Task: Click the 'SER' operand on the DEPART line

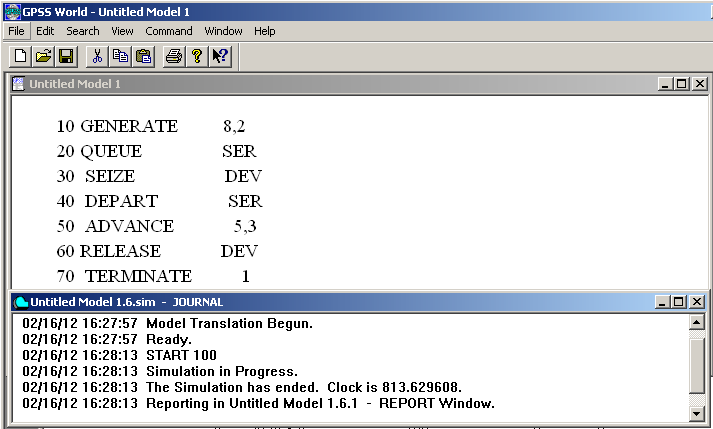Action: [x=245, y=201]
